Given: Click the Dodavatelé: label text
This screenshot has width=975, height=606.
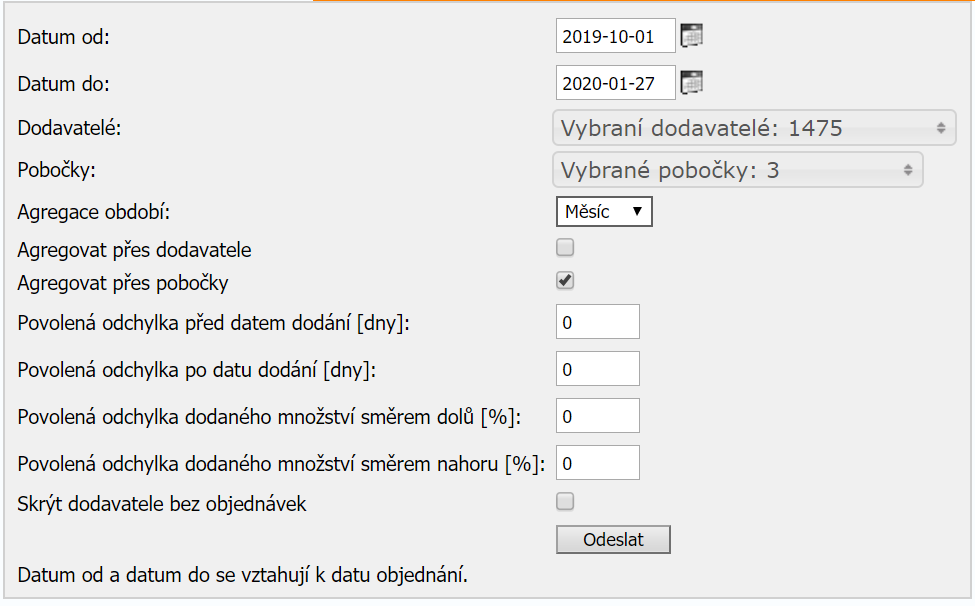Looking at the screenshot, I should 70,128.
